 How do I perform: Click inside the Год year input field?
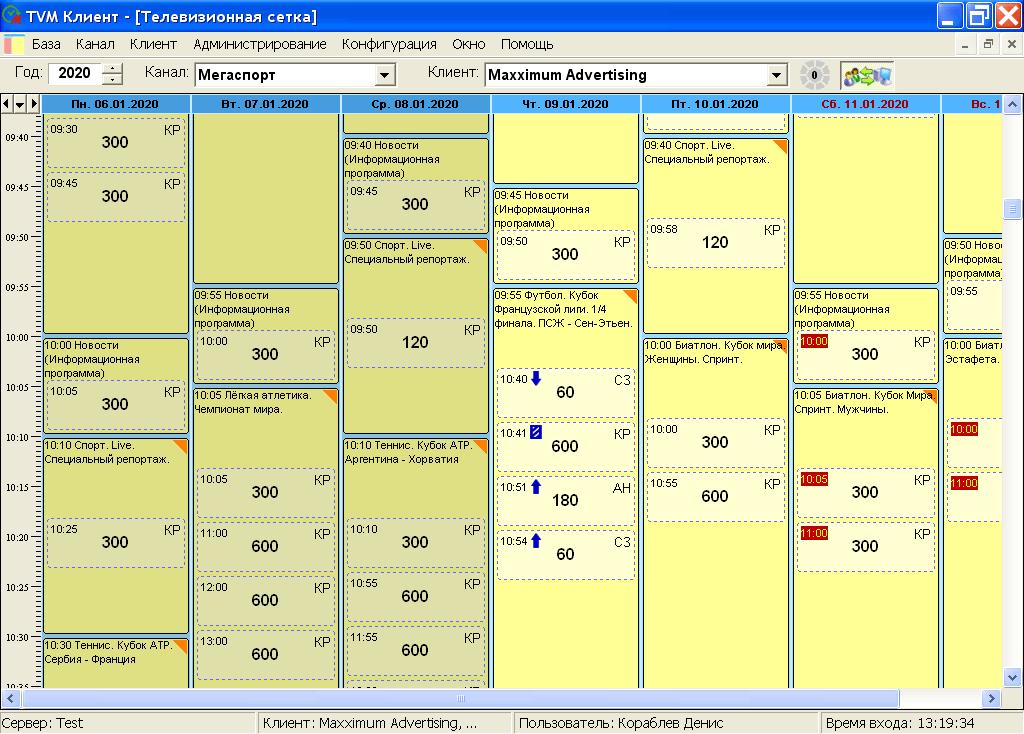pyautogui.click(x=75, y=74)
